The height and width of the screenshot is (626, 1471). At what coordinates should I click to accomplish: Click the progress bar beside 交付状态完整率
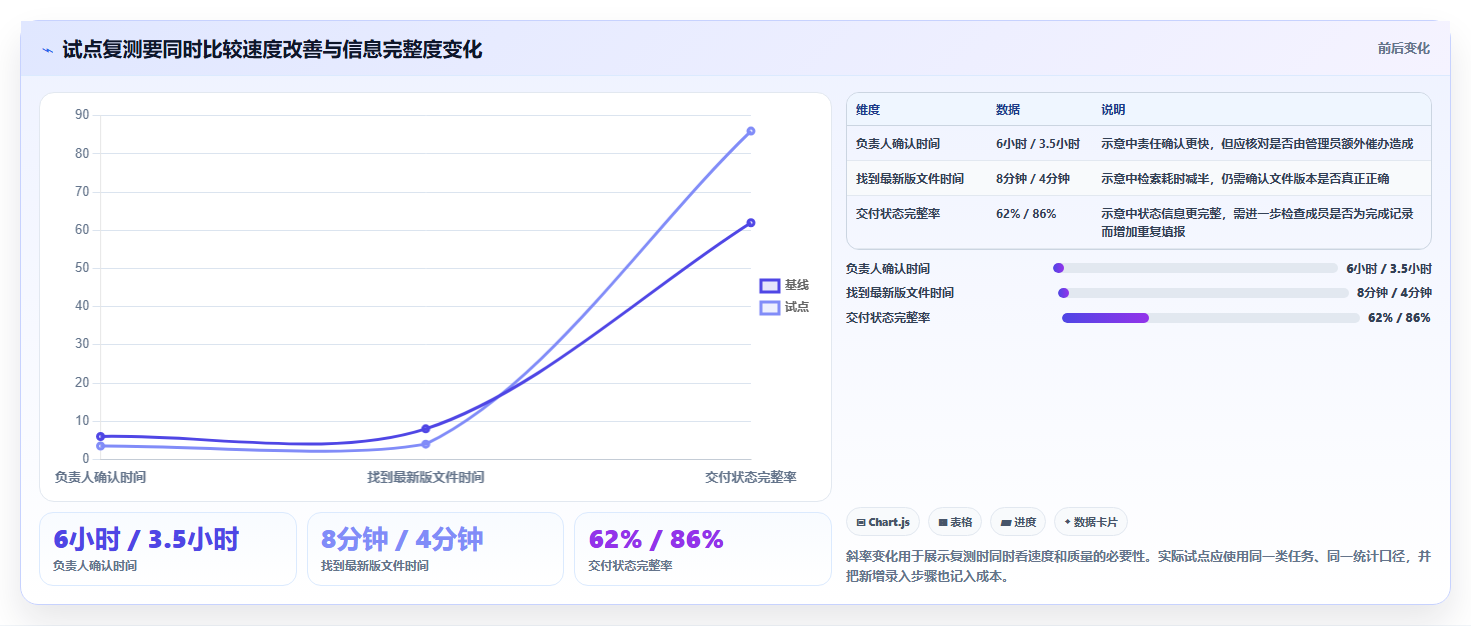point(1211,318)
